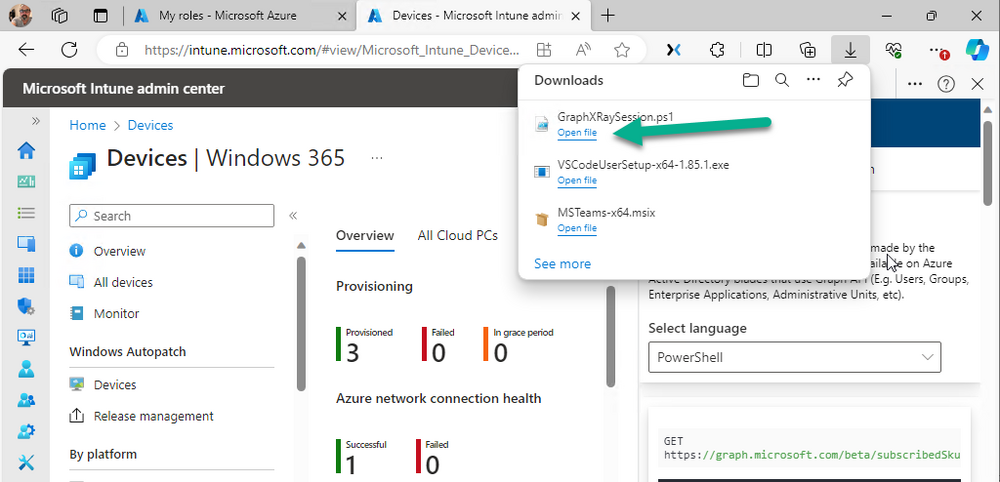The image size is (1000, 482).
Task: Open the browser profile avatar
Action: click(x=20, y=15)
